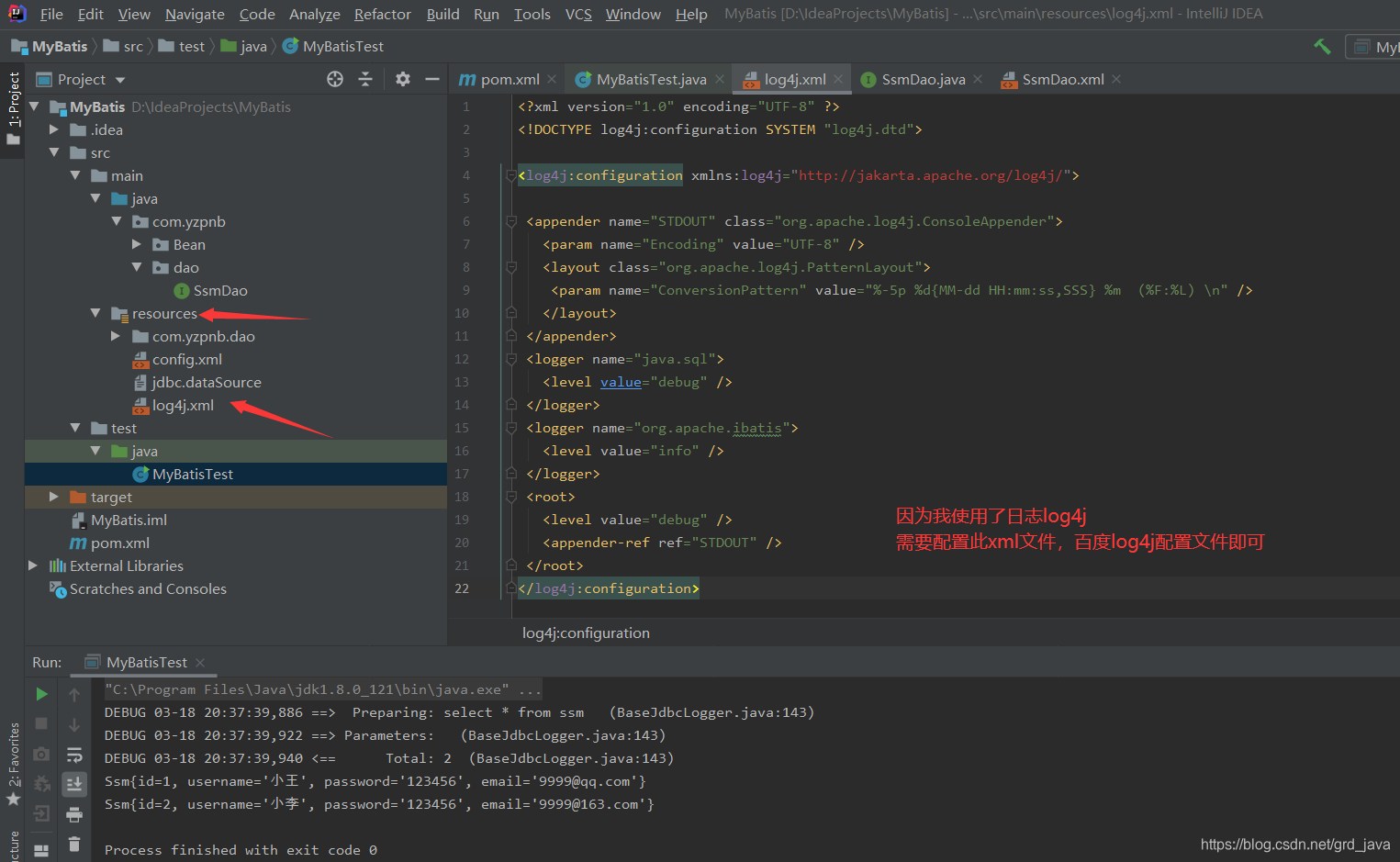Open the Build menu
Screen dimensions: 1400x862
pos(442,14)
